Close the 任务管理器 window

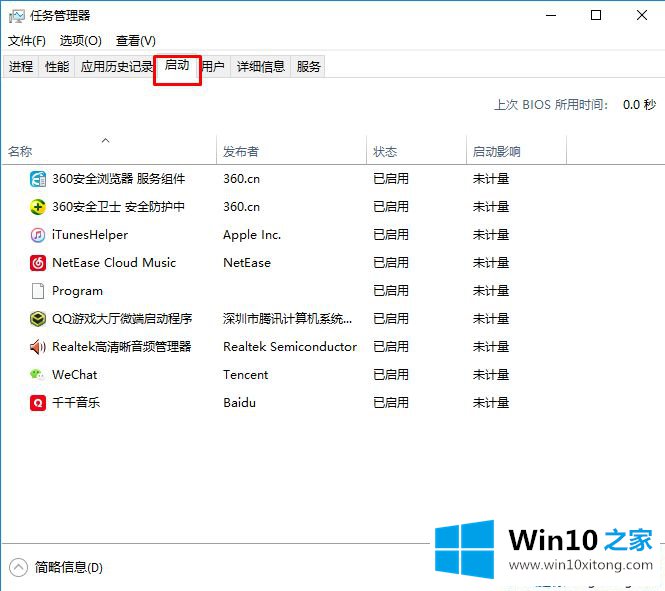[x=642, y=16]
